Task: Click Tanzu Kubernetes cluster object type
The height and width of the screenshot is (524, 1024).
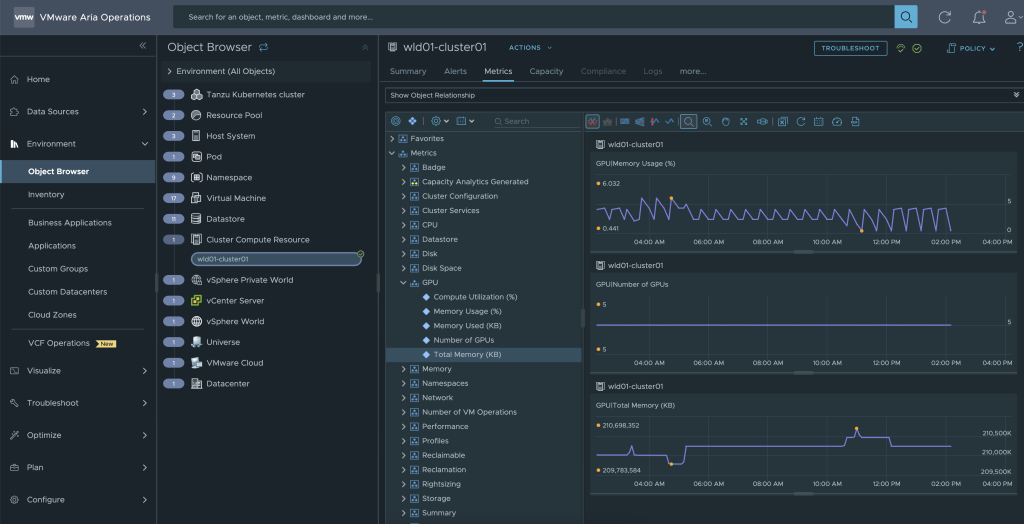Action: [255, 95]
